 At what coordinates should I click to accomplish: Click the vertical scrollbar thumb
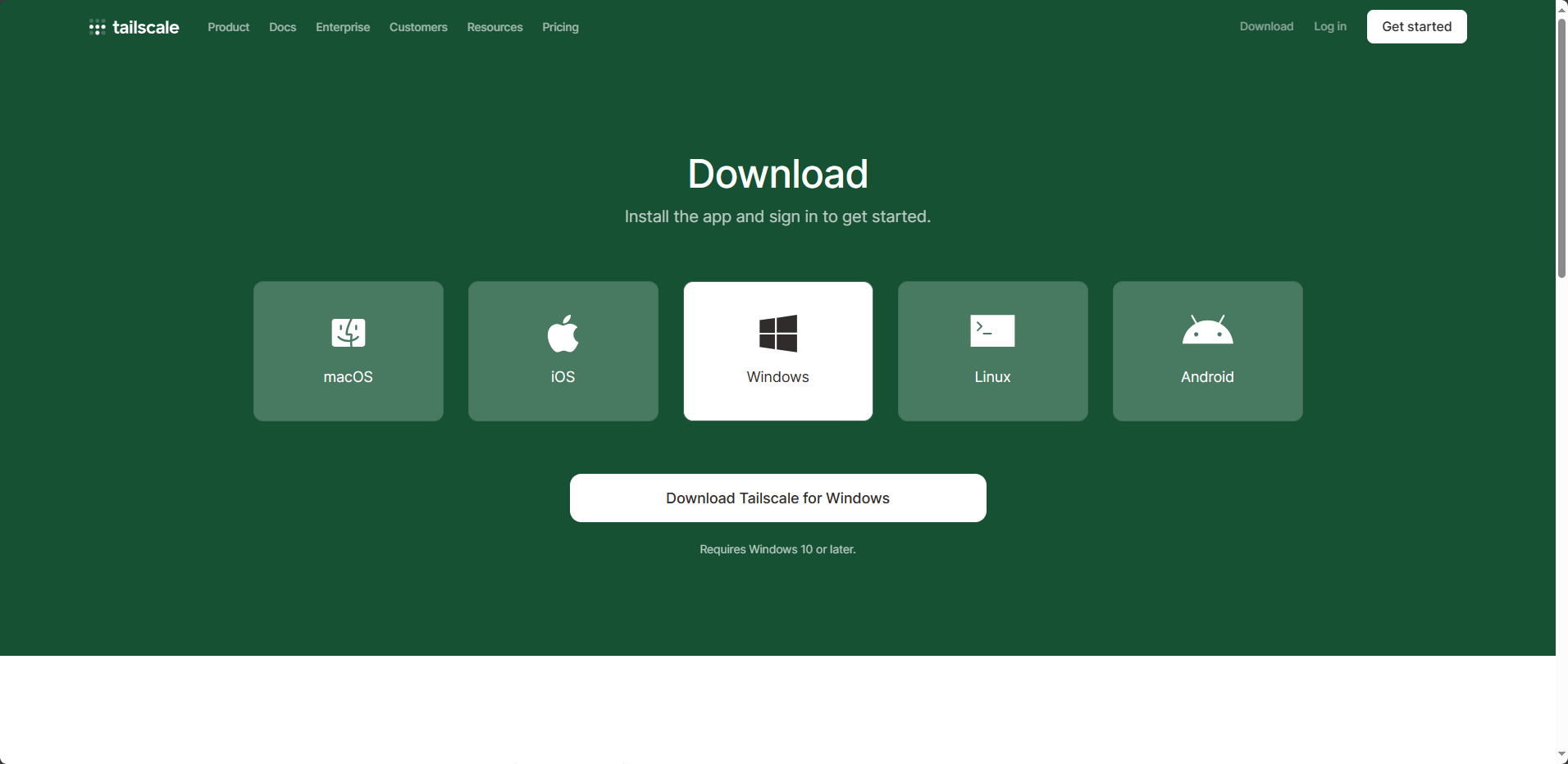tap(1561, 148)
